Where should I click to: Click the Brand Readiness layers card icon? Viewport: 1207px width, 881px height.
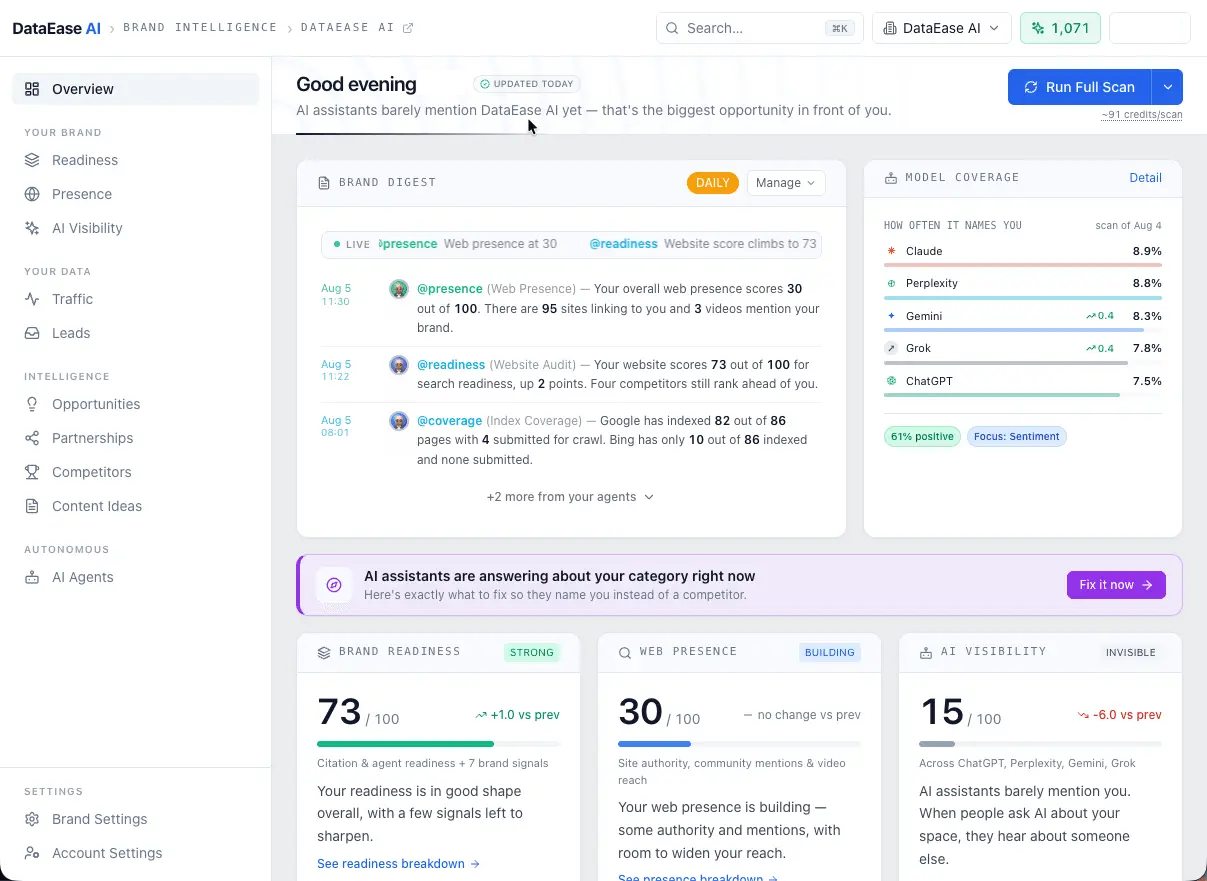tap(324, 652)
